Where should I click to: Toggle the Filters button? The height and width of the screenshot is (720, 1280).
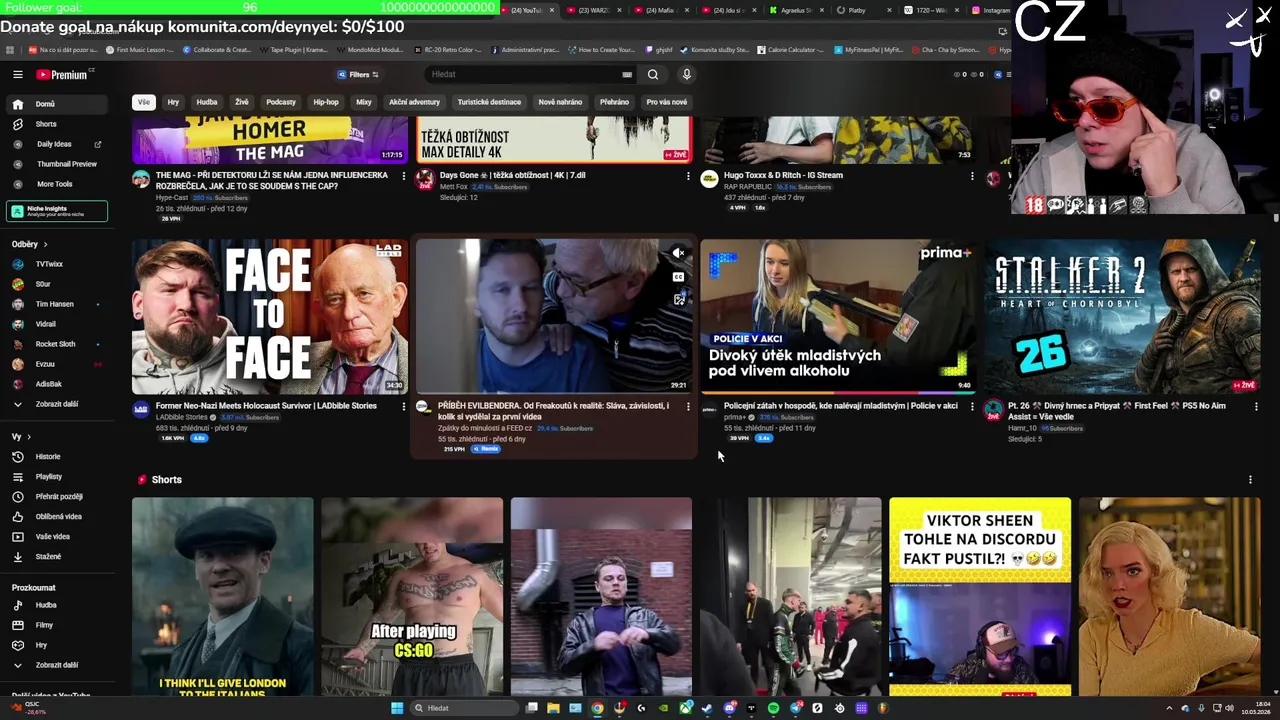358,74
